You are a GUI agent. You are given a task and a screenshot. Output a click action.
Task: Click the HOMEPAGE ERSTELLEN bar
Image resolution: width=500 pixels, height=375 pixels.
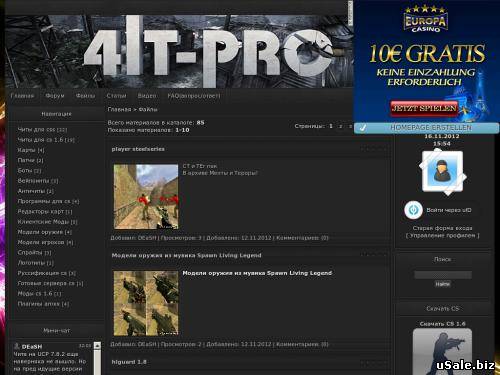click(x=427, y=128)
